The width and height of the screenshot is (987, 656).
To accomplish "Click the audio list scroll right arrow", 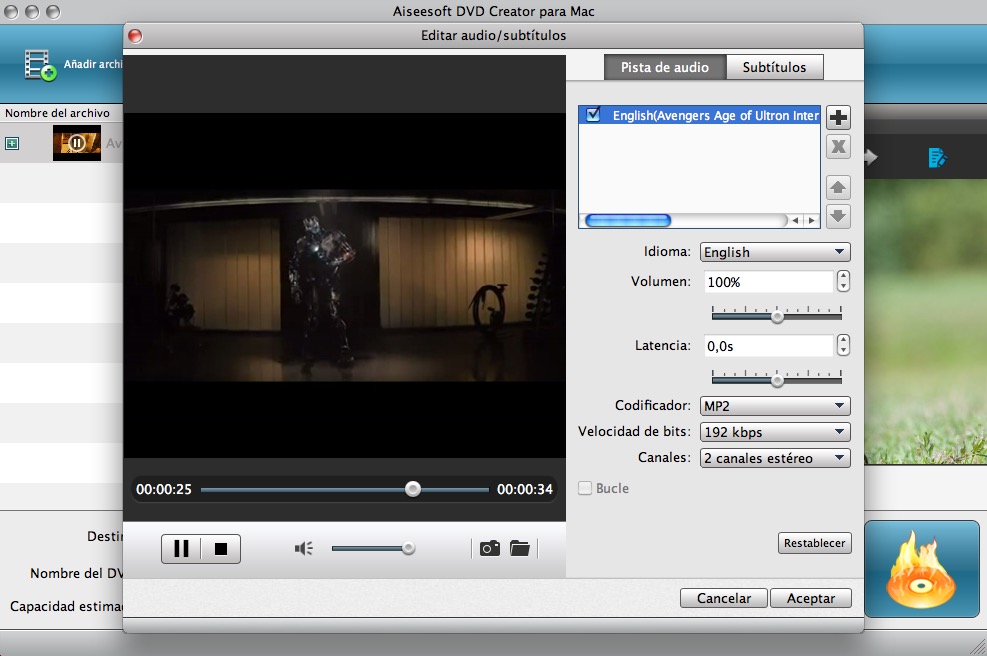I will pyautogui.click(x=811, y=220).
